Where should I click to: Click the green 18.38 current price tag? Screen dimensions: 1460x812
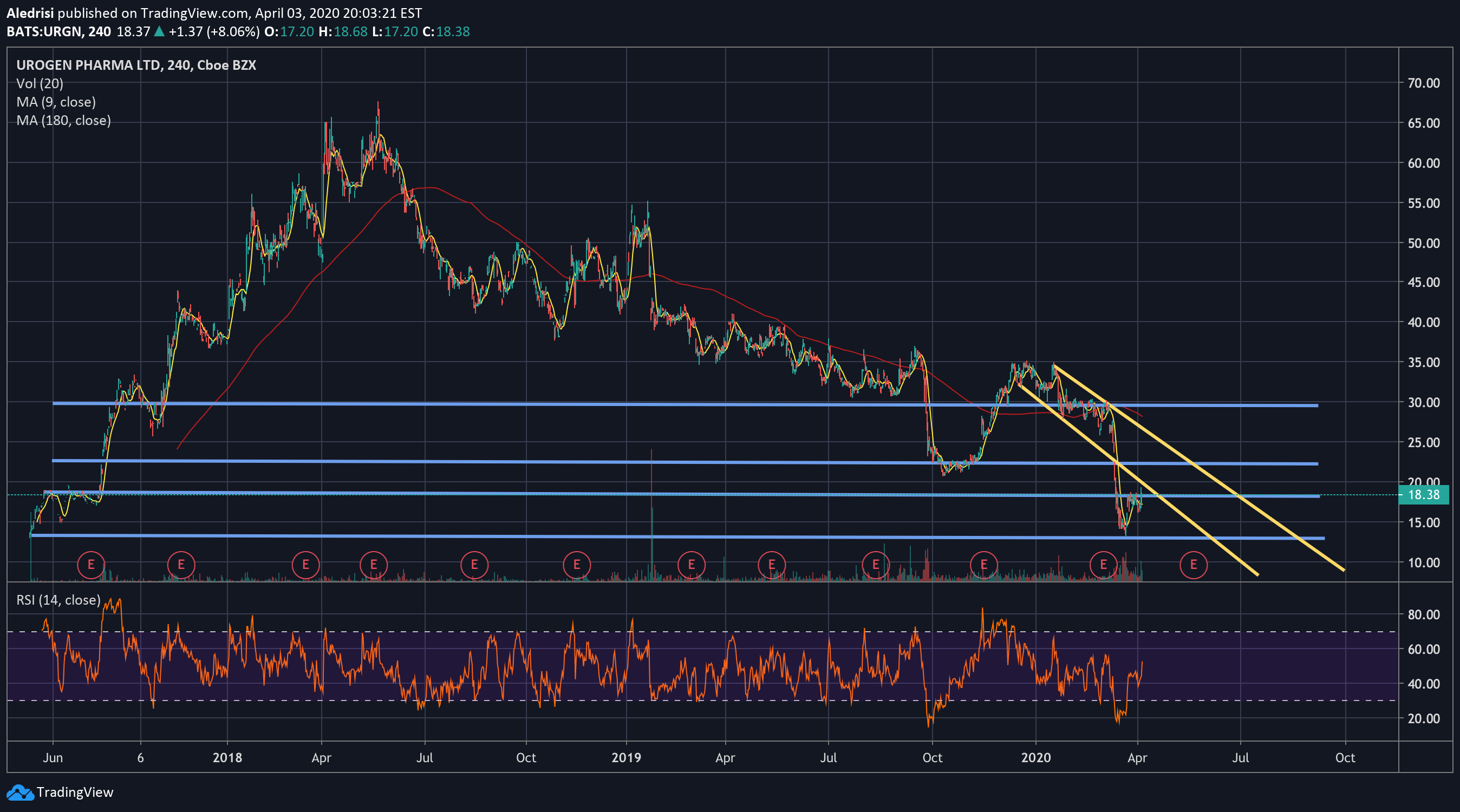(1423, 495)
